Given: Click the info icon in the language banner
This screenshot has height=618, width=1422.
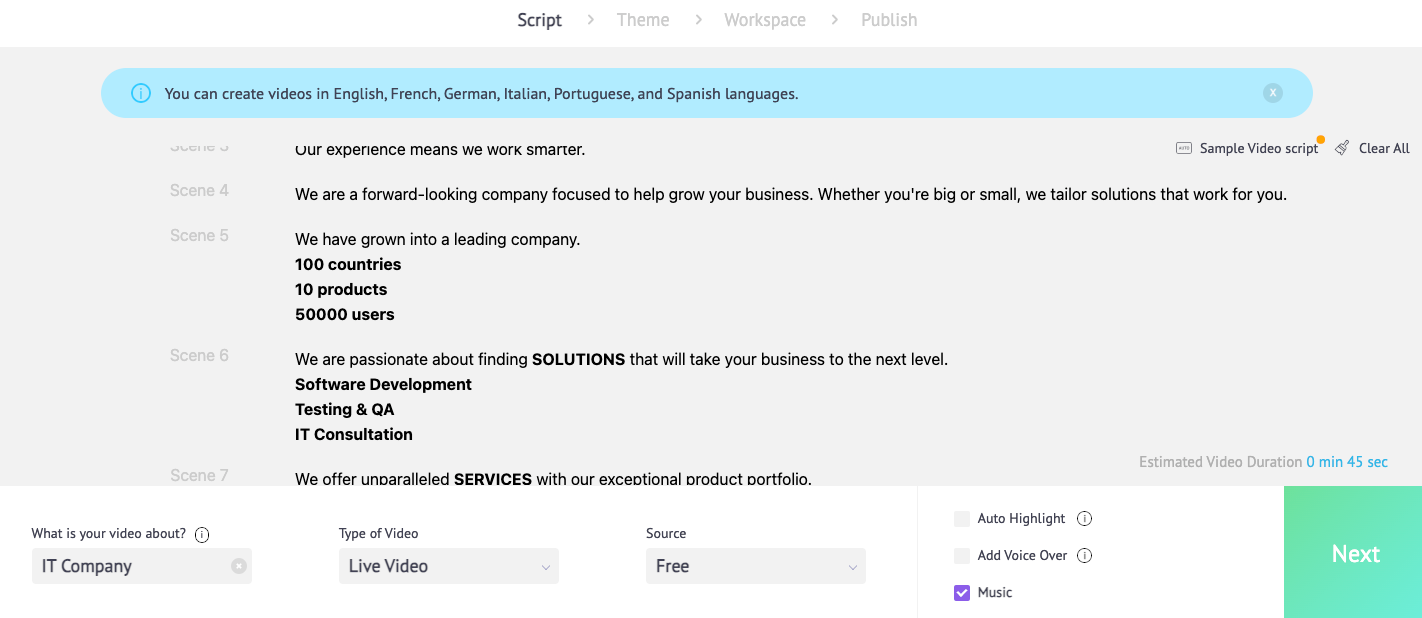Looking at the screenshot, I should click(x=141, y=93).
